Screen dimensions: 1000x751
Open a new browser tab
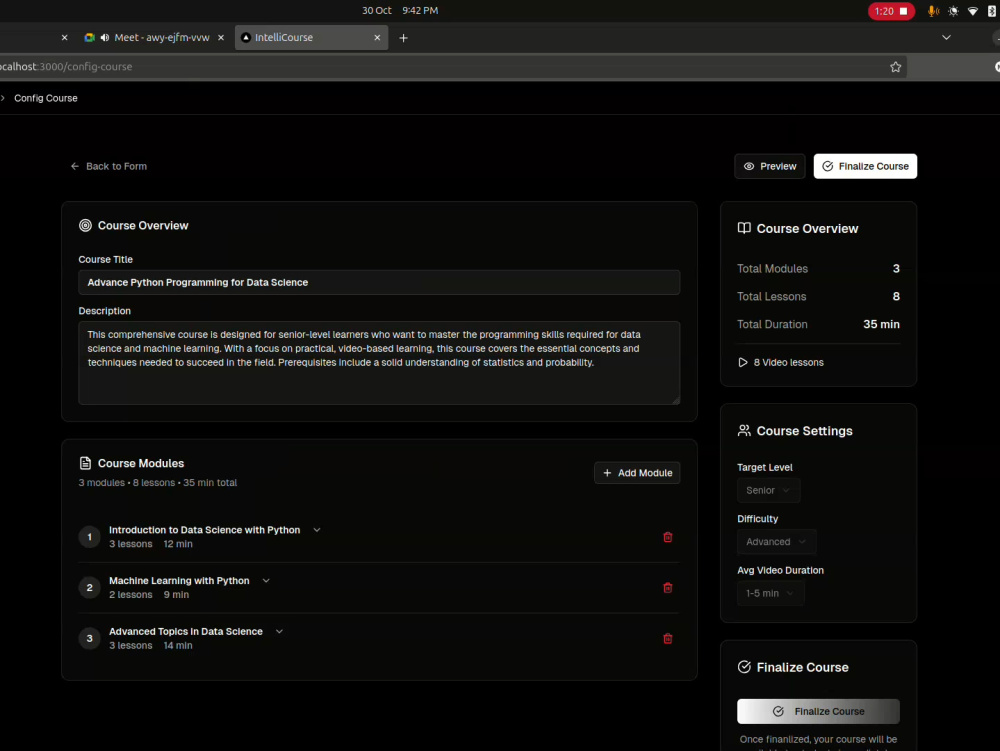(x=403, y=38)
